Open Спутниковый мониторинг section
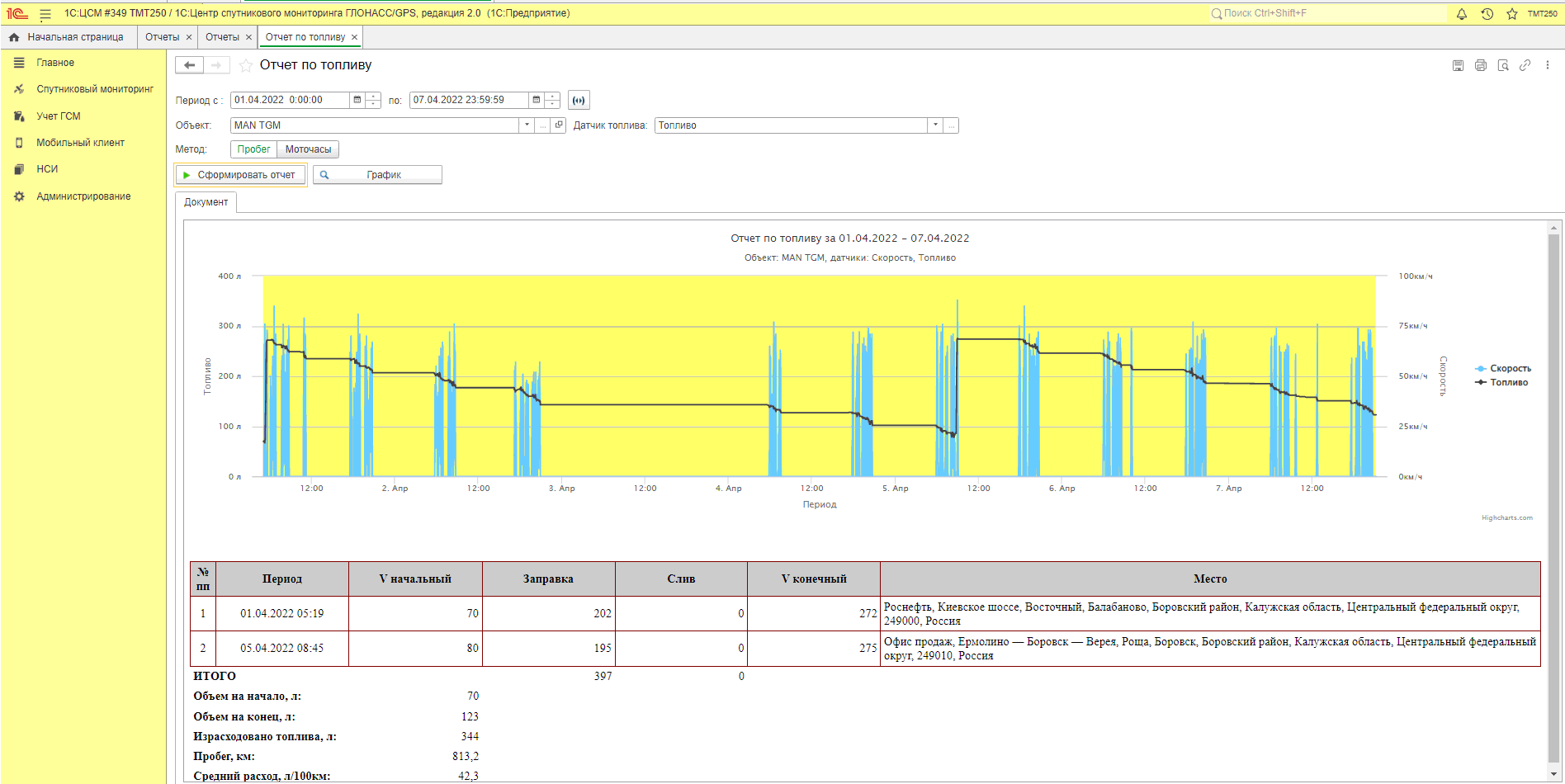This screenshot has height=784, width=1565. (95, 89)
